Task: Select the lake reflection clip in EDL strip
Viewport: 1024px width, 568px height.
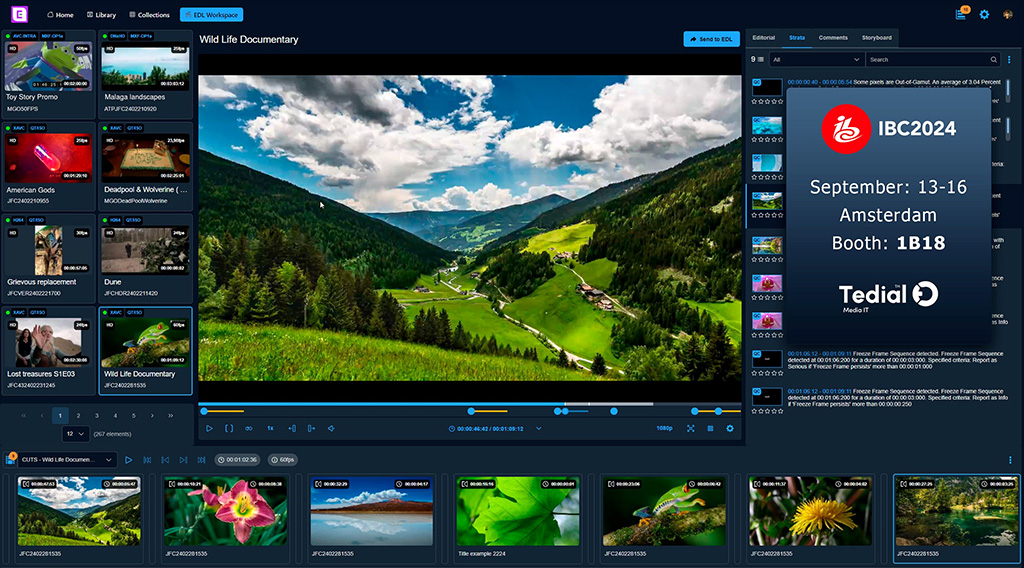Action: [x=372, y=511]
